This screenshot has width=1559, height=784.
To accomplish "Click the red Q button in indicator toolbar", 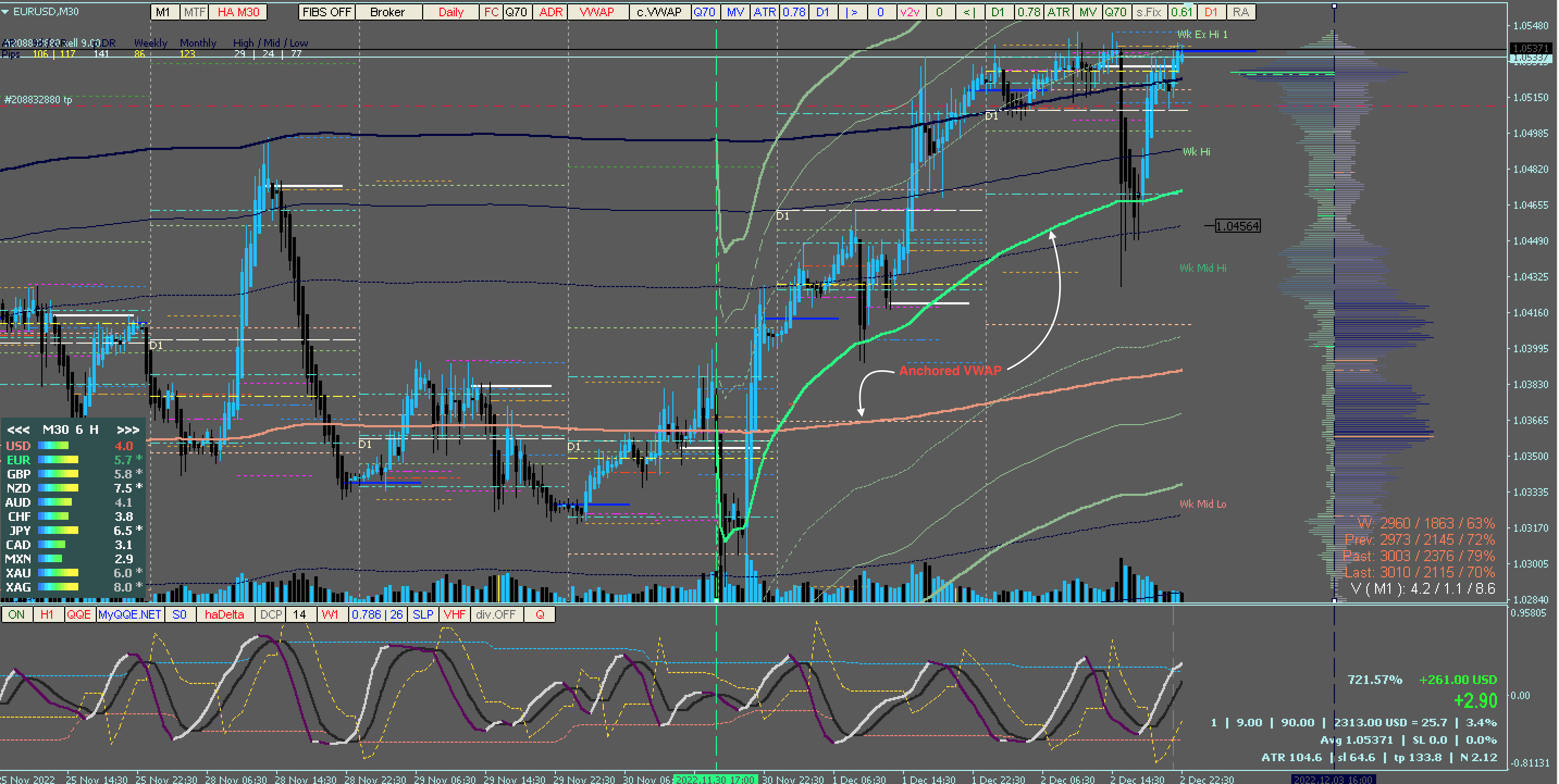I will pos(540,614).
